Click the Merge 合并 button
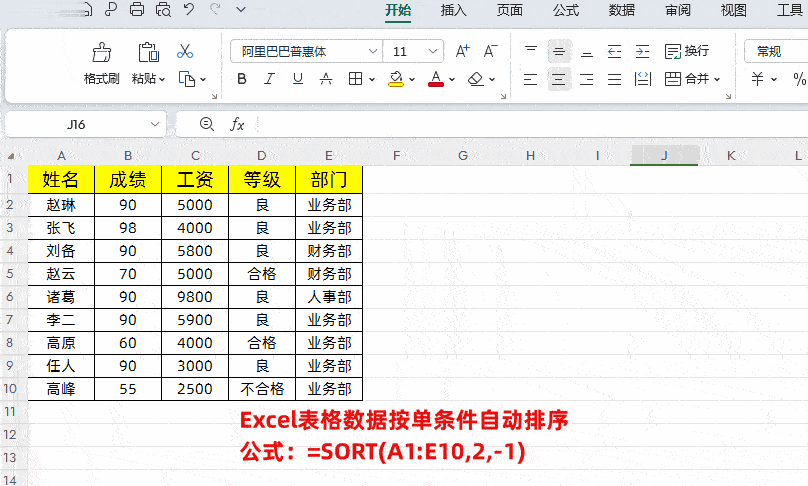808x486 pixels. click(687, 79)
